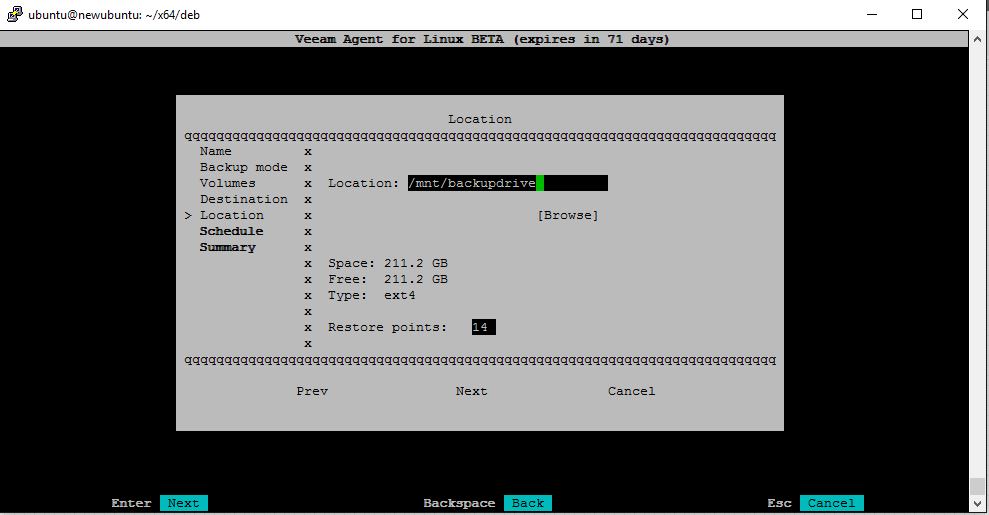Click the Back hint in bottom bar

pos(528,503)
